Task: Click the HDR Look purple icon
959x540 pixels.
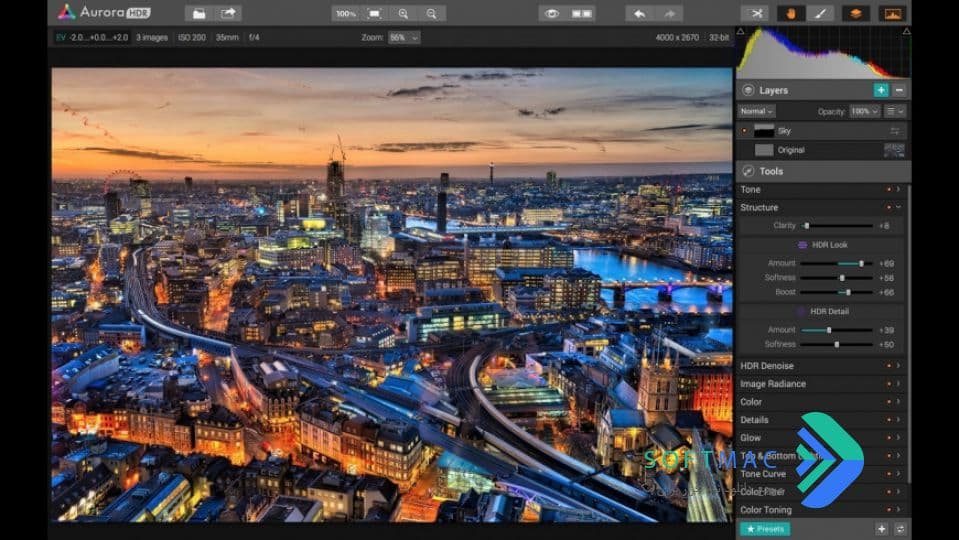Action: pyautogui.click(x=802, y=245)
